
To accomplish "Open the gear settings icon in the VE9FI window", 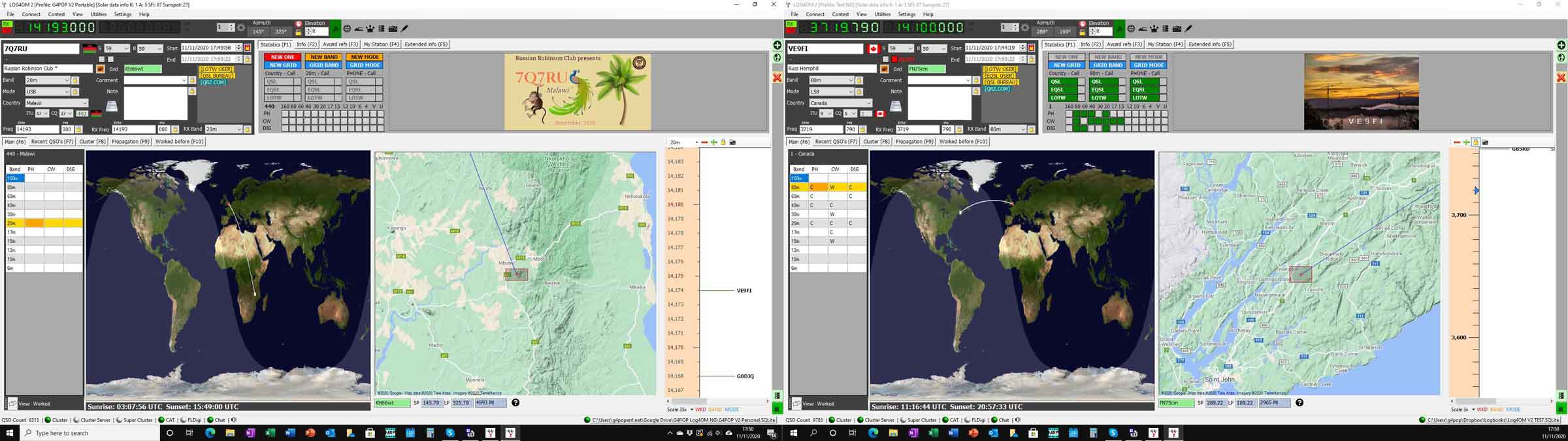I will click(1025, 28).
